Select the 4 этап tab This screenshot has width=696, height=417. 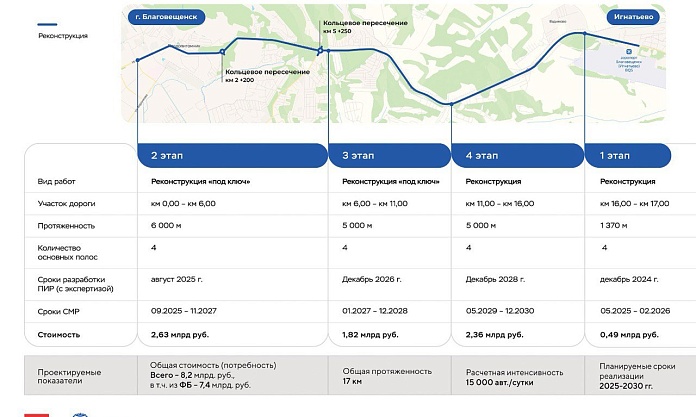[x=518, y=155]
